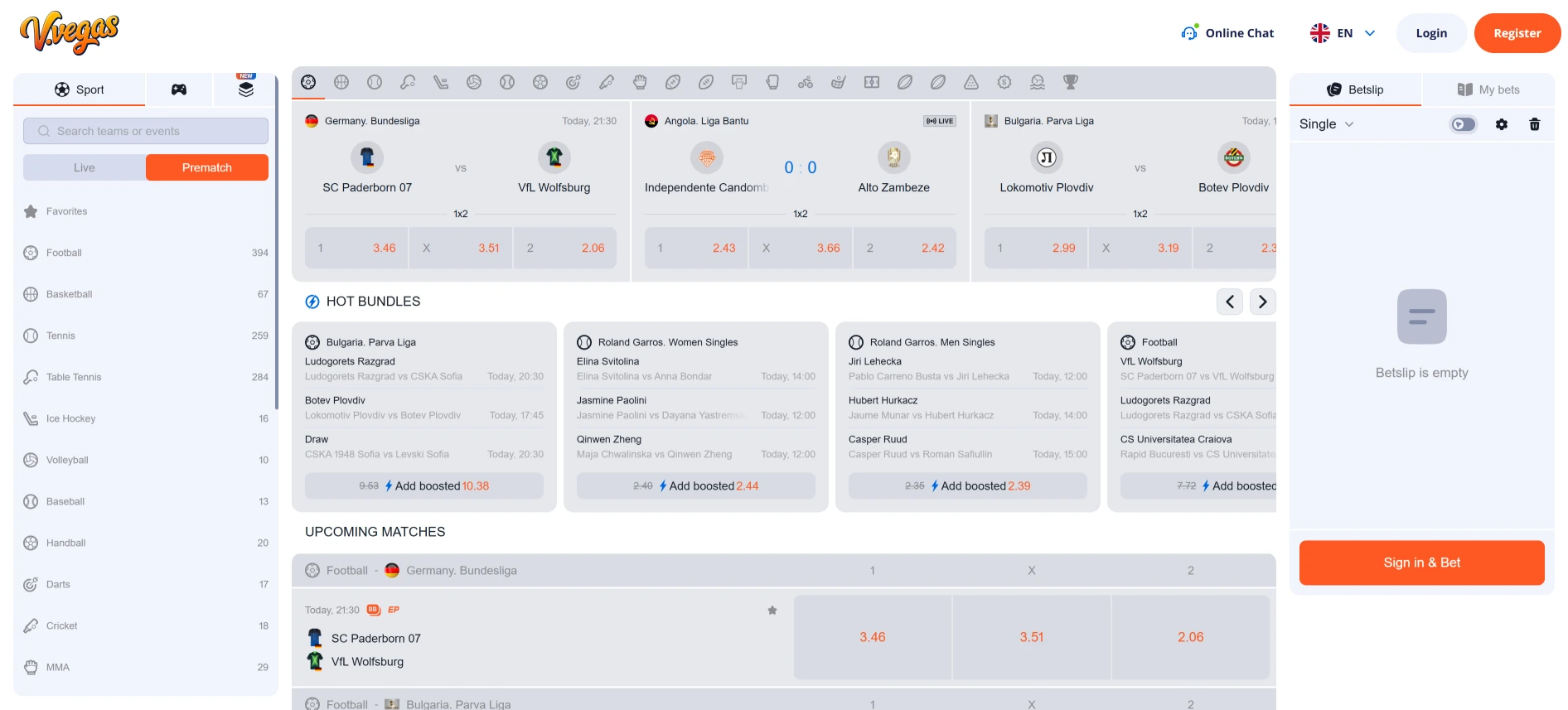Switch to Live events
The image size is (1568, 710).
pyautogui.click(x=85, y=167)
